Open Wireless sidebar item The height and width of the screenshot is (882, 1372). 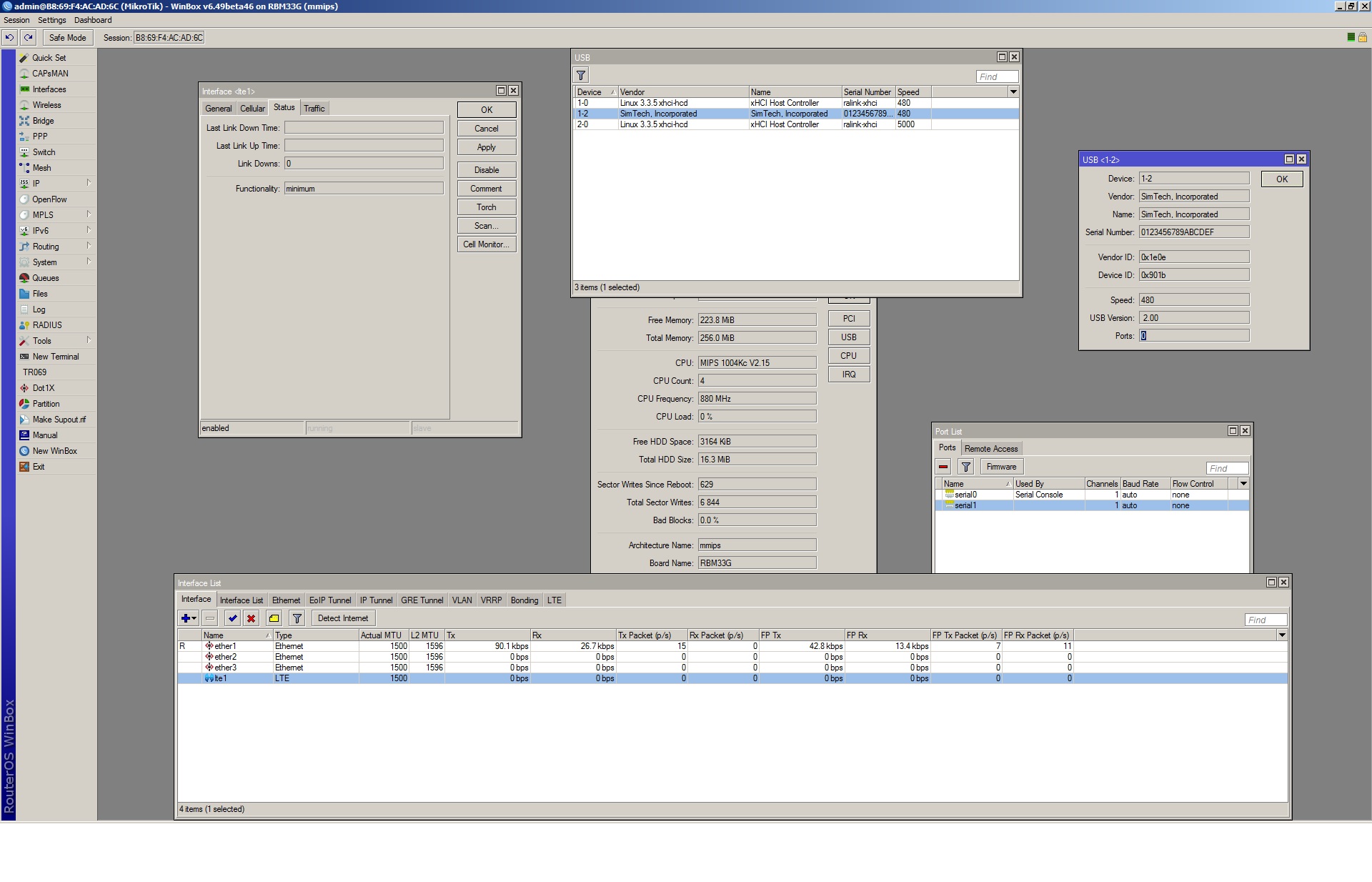46,105
